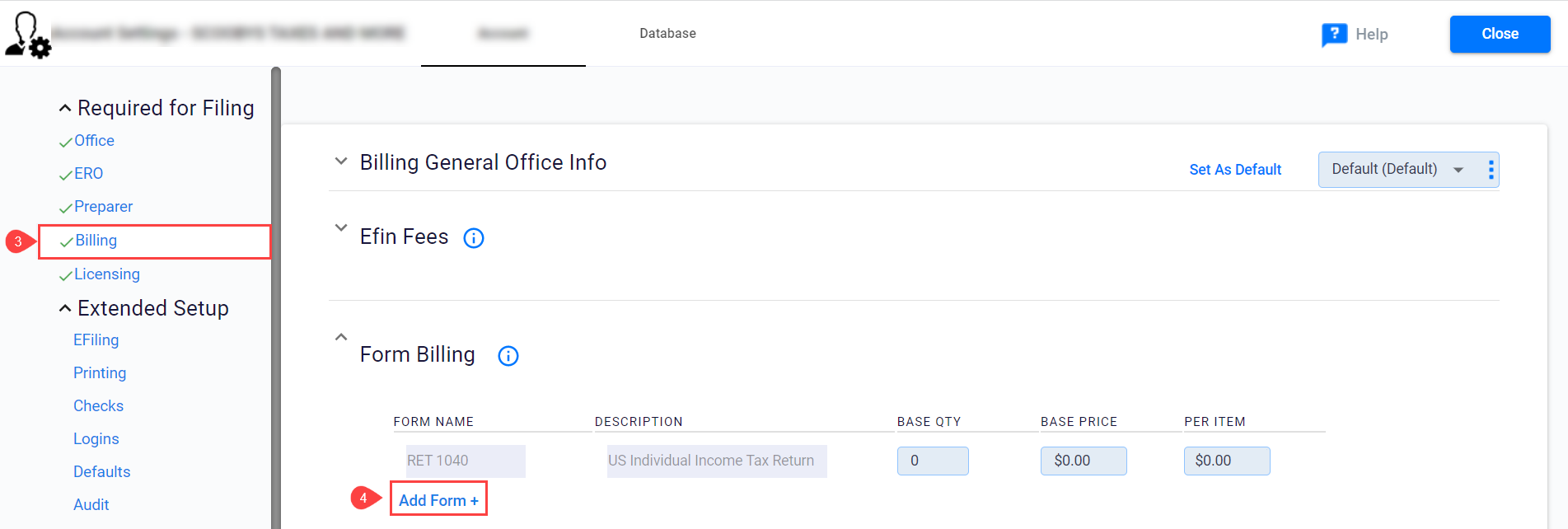
Task: Expand the Efin Fees section
Action: coord(341,228)
